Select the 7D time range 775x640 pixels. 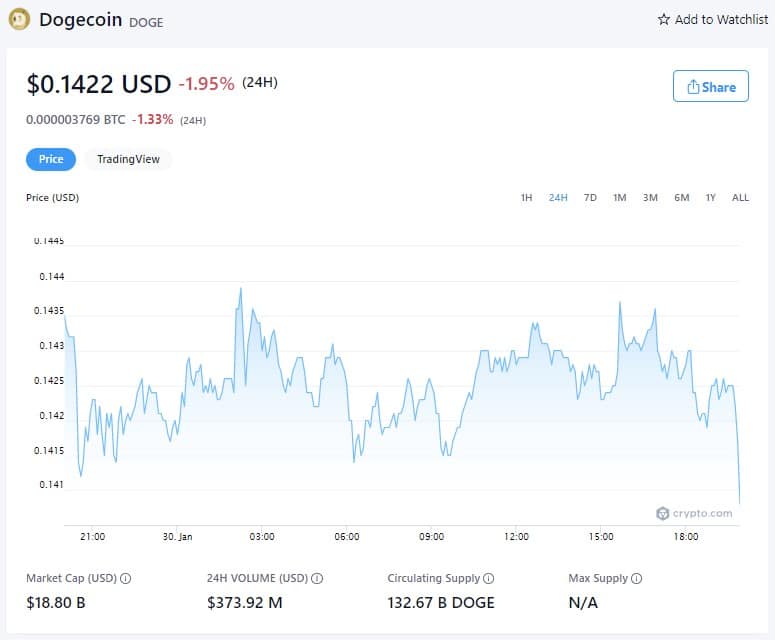tap(590, 198)
